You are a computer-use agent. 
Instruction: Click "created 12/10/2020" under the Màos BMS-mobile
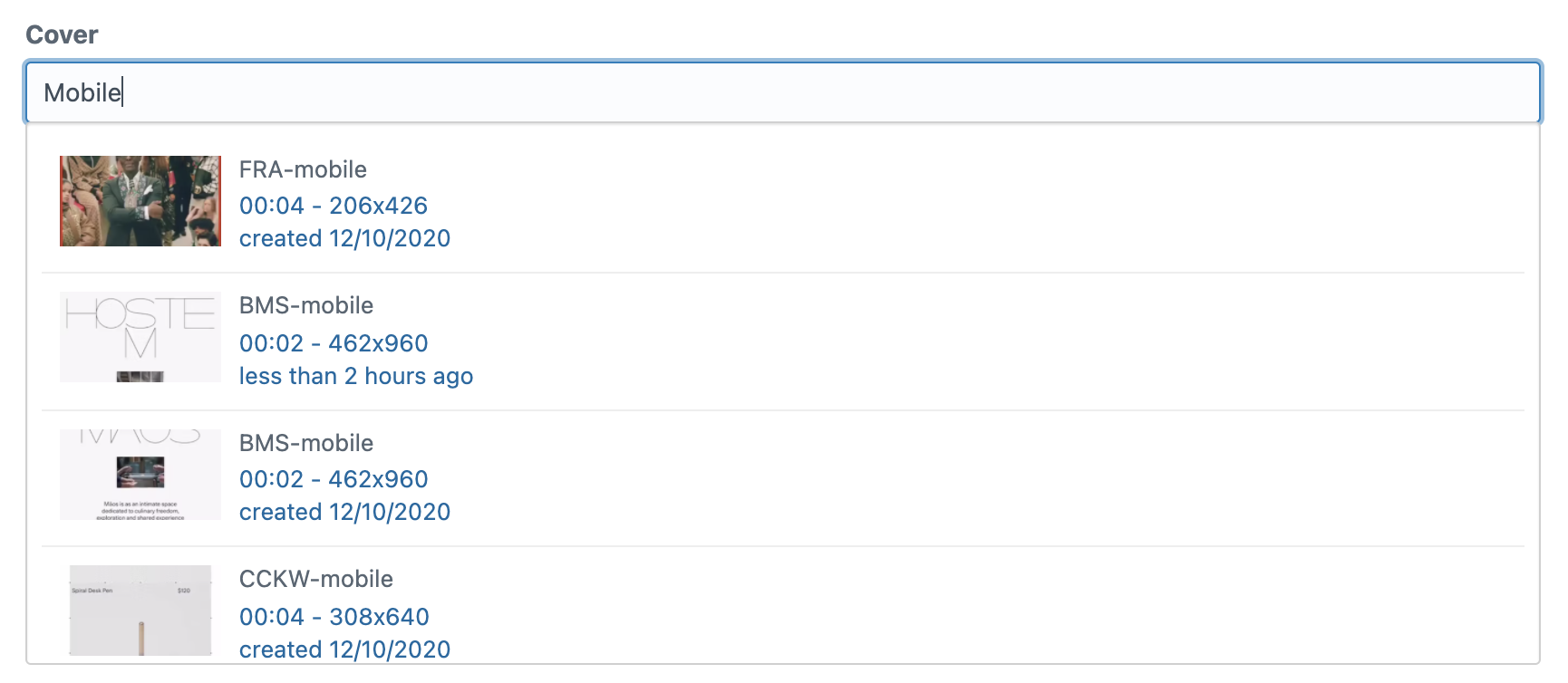[344, 512]
